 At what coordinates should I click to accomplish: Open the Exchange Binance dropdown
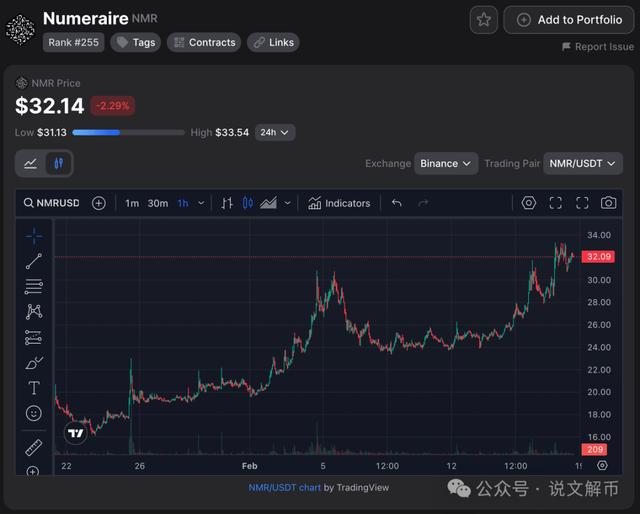point(446,164)
